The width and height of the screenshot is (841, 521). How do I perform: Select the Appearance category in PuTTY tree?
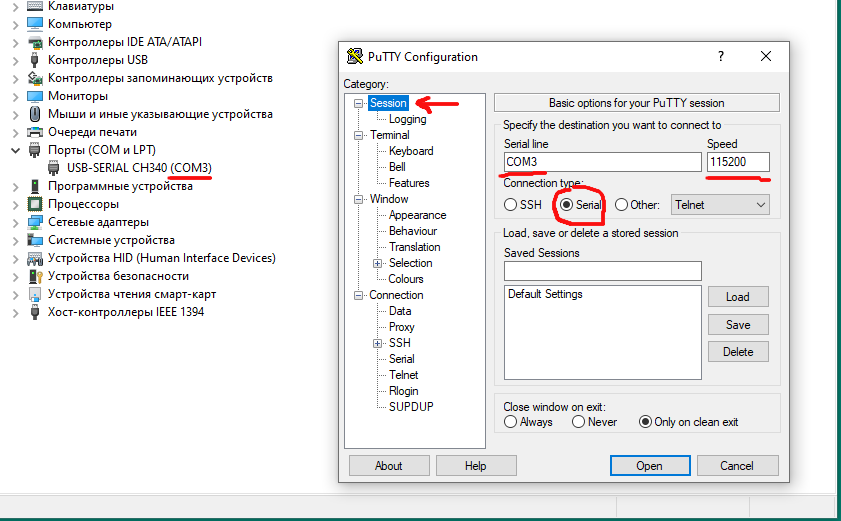pos(417,215)
